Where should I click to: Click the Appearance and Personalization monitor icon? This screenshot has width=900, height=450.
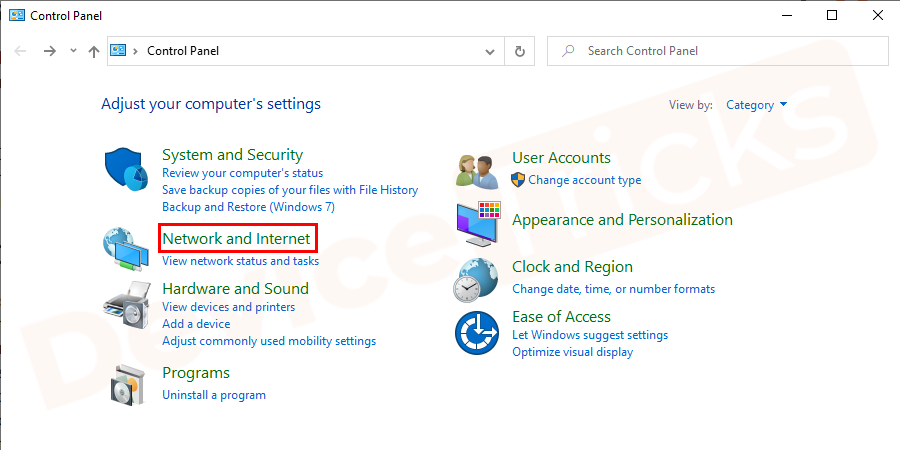(478, 224)
